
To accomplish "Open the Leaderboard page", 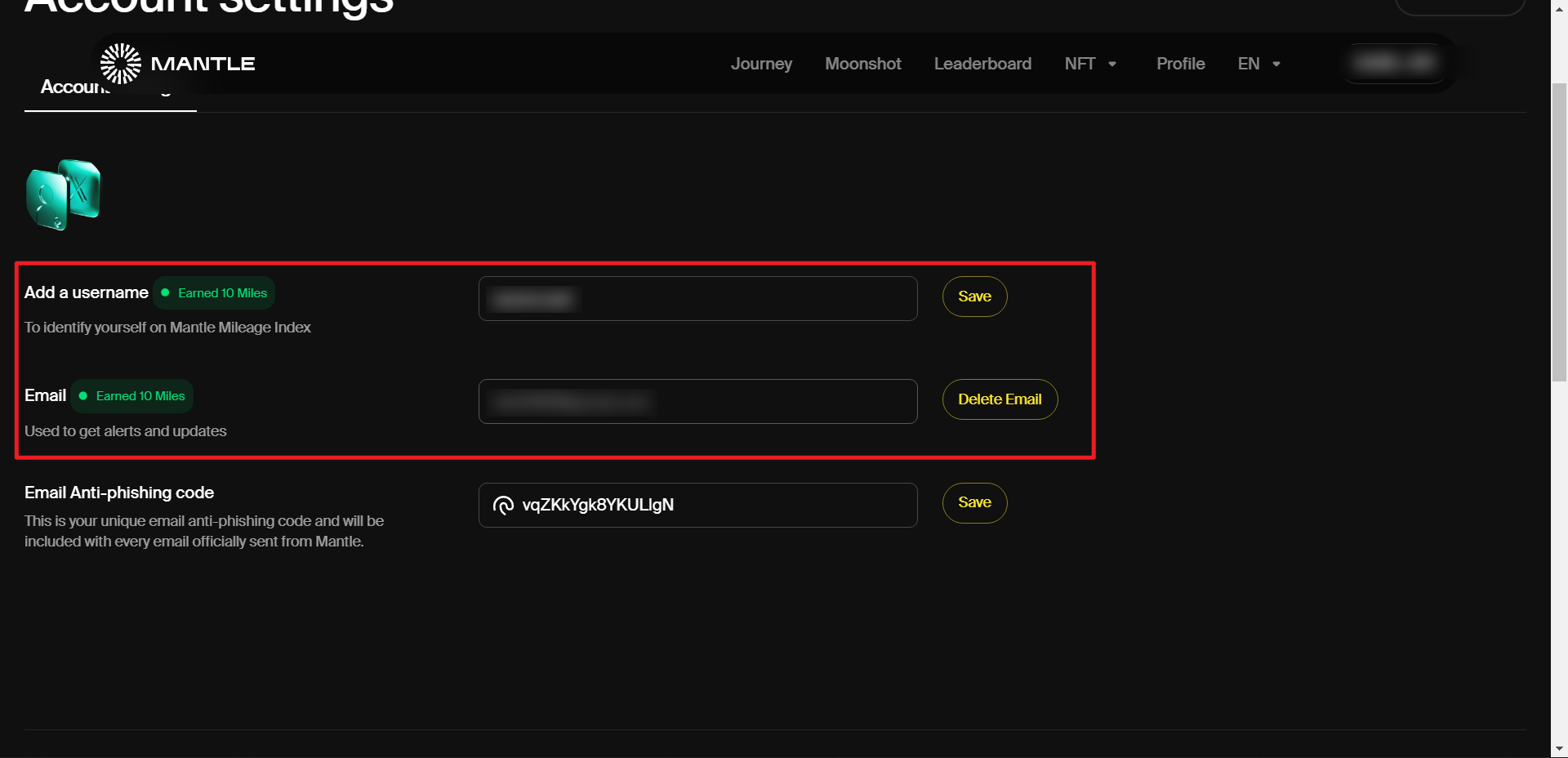I will point(982,64).
